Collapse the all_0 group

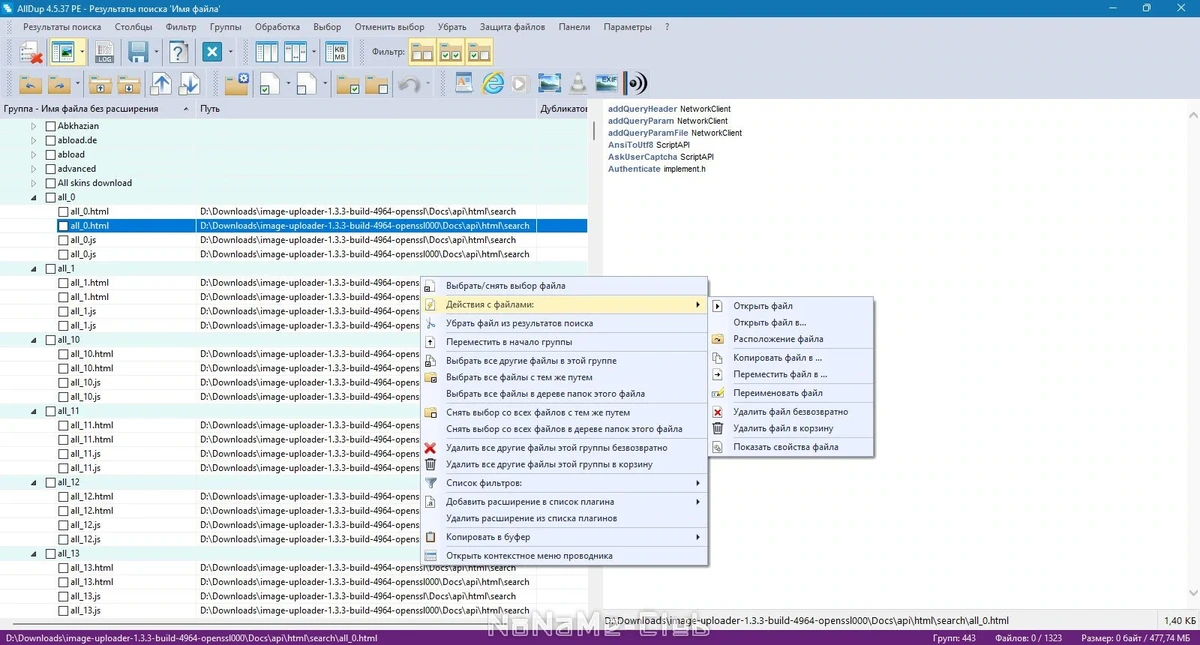[33, 197]
